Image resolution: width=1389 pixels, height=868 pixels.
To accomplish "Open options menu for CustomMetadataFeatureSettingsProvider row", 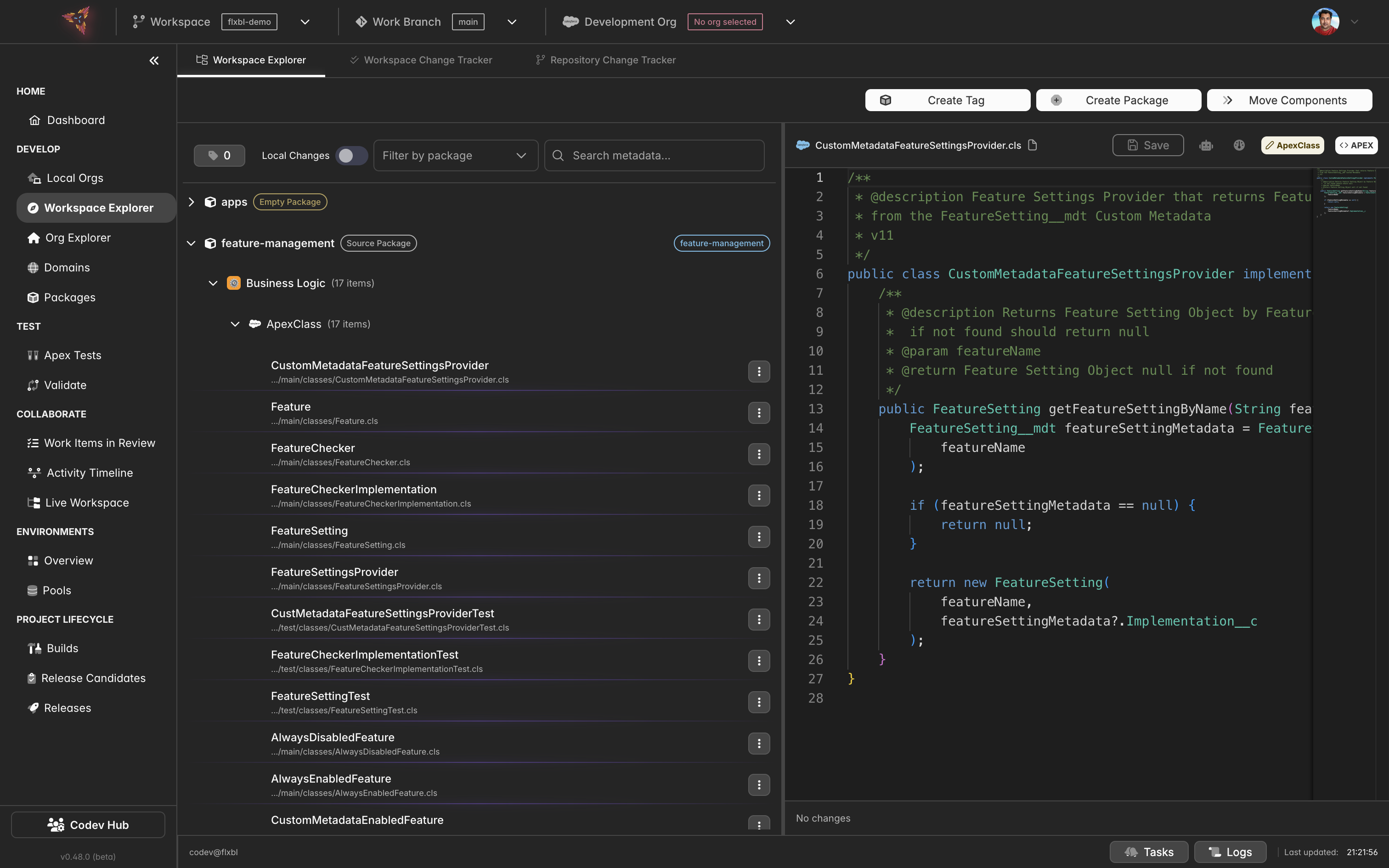I will pos(759,372).
